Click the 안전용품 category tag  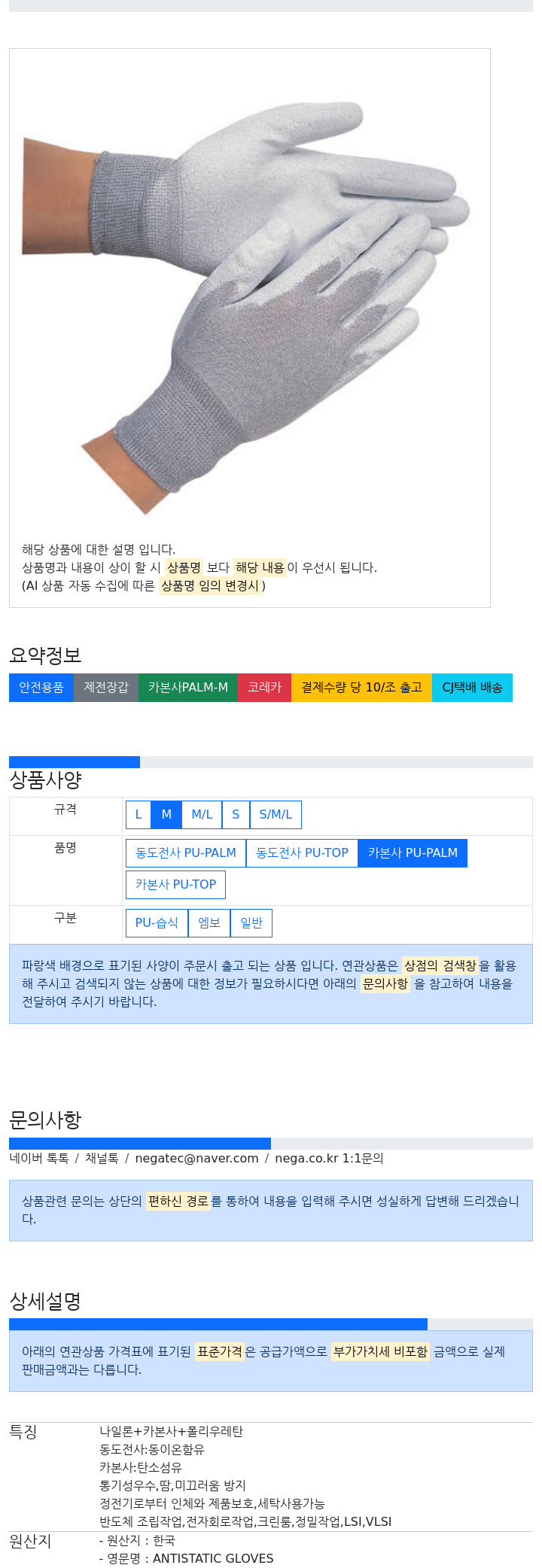click(41, 688)
